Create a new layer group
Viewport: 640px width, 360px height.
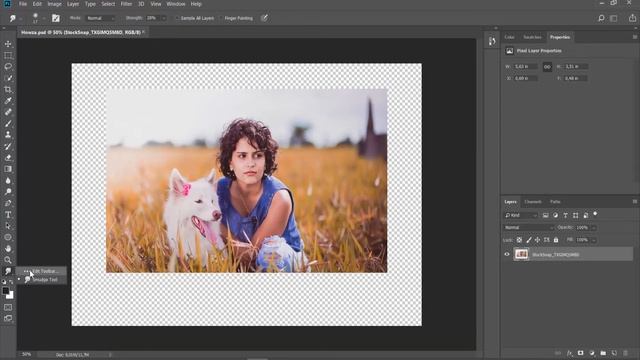[603, 353]
